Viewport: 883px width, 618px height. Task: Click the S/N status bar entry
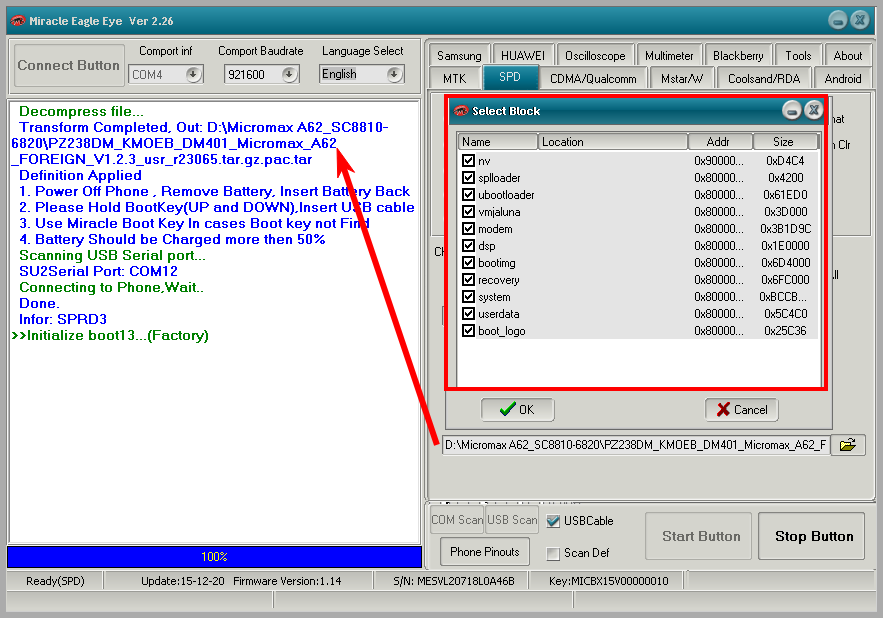454,581
